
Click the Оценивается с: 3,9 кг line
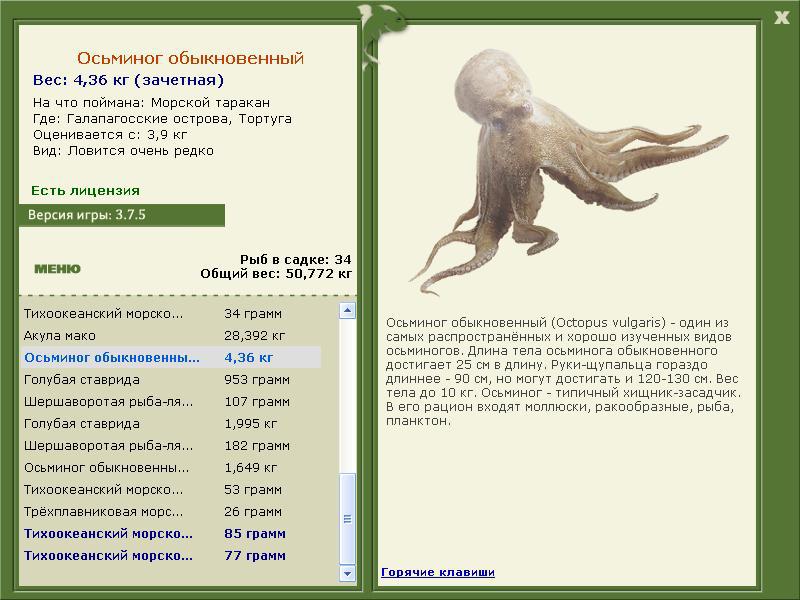tap(110, 135)
